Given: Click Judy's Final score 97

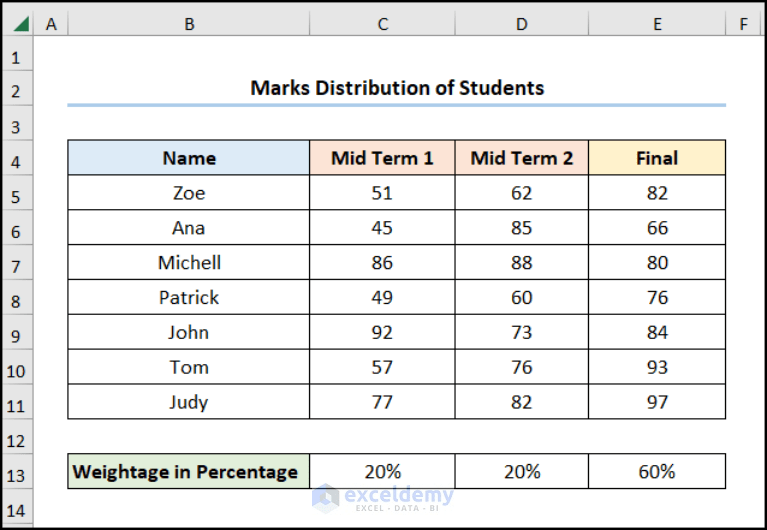Looking at the screenshot, I should click(657, 402).
